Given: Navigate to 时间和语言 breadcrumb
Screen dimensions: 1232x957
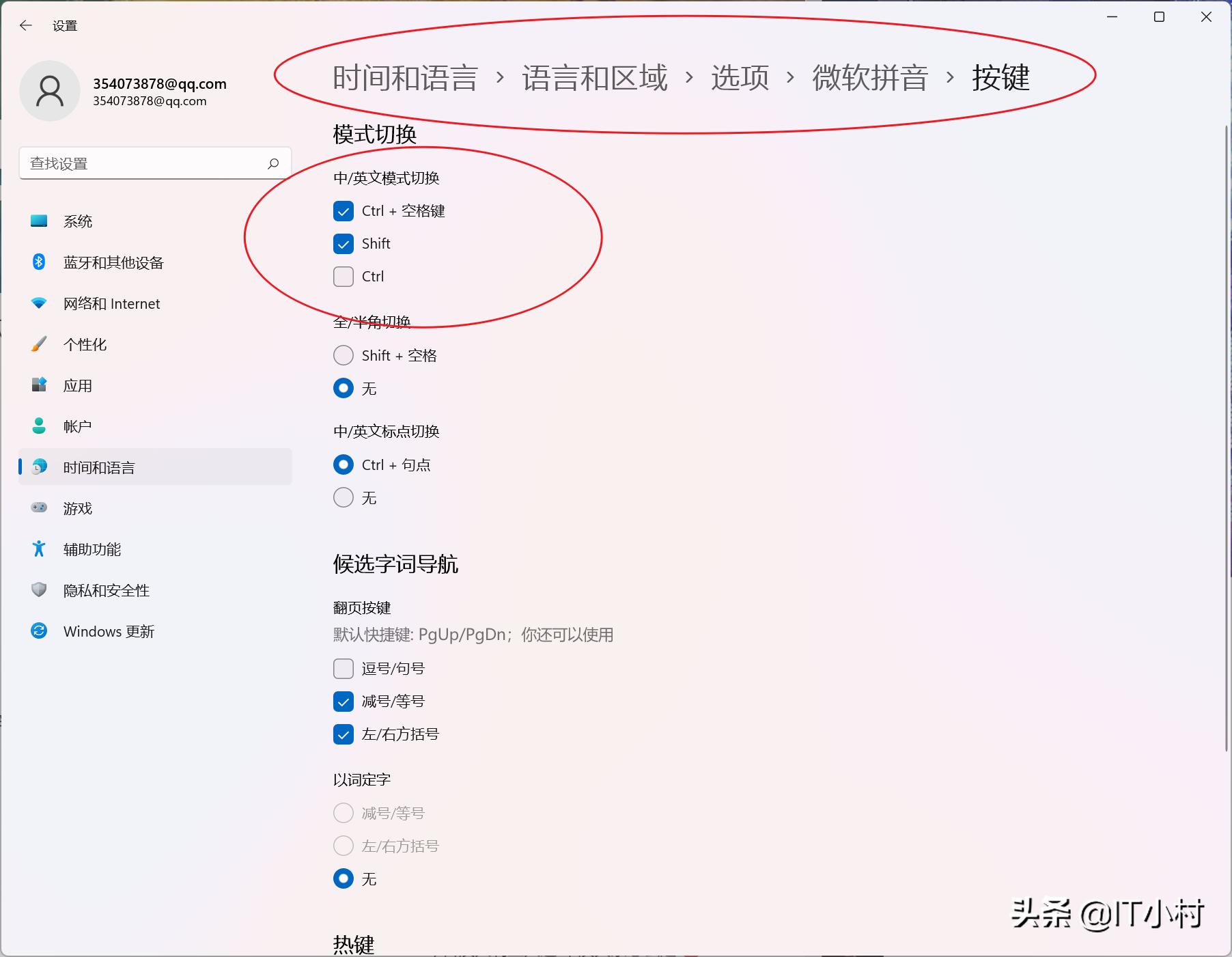Looking at the screenshot, I should coord(405,77).
